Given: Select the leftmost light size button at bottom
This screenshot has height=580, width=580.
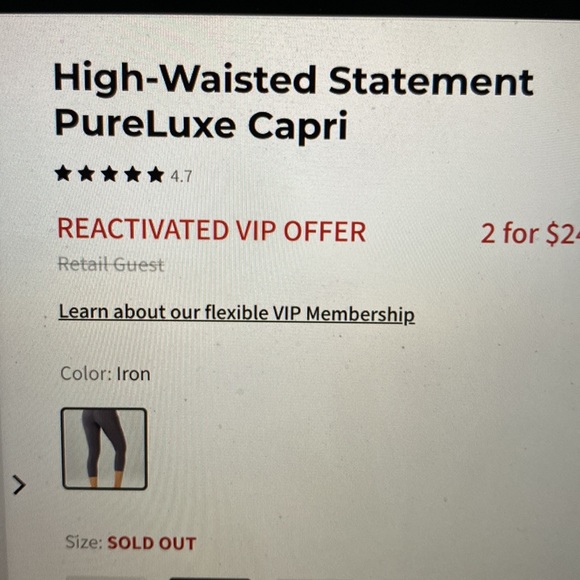Looking at the screenshot, I should [104, 578].
